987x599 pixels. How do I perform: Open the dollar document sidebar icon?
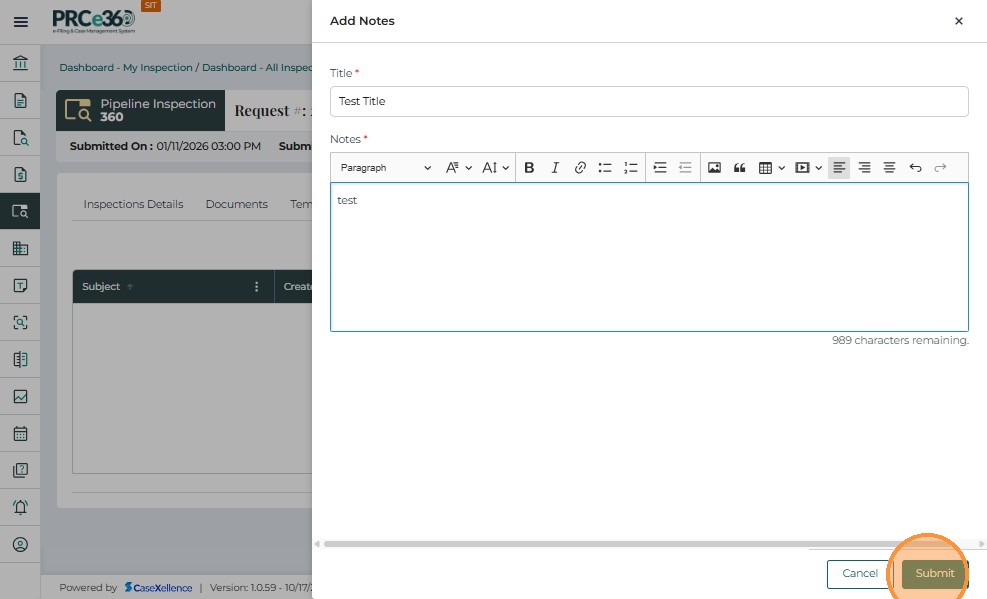[20, 174]
